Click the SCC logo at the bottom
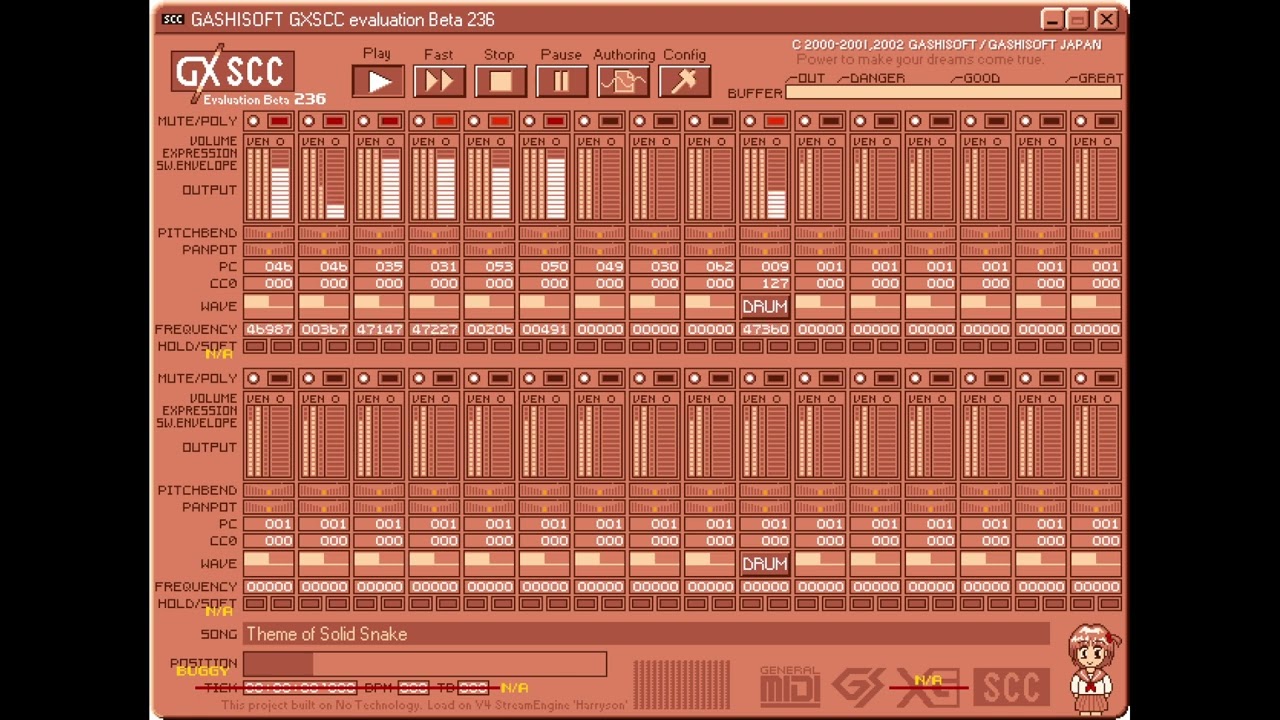The width and height of the screenshot is (1280, 720). pos(1011,685)
